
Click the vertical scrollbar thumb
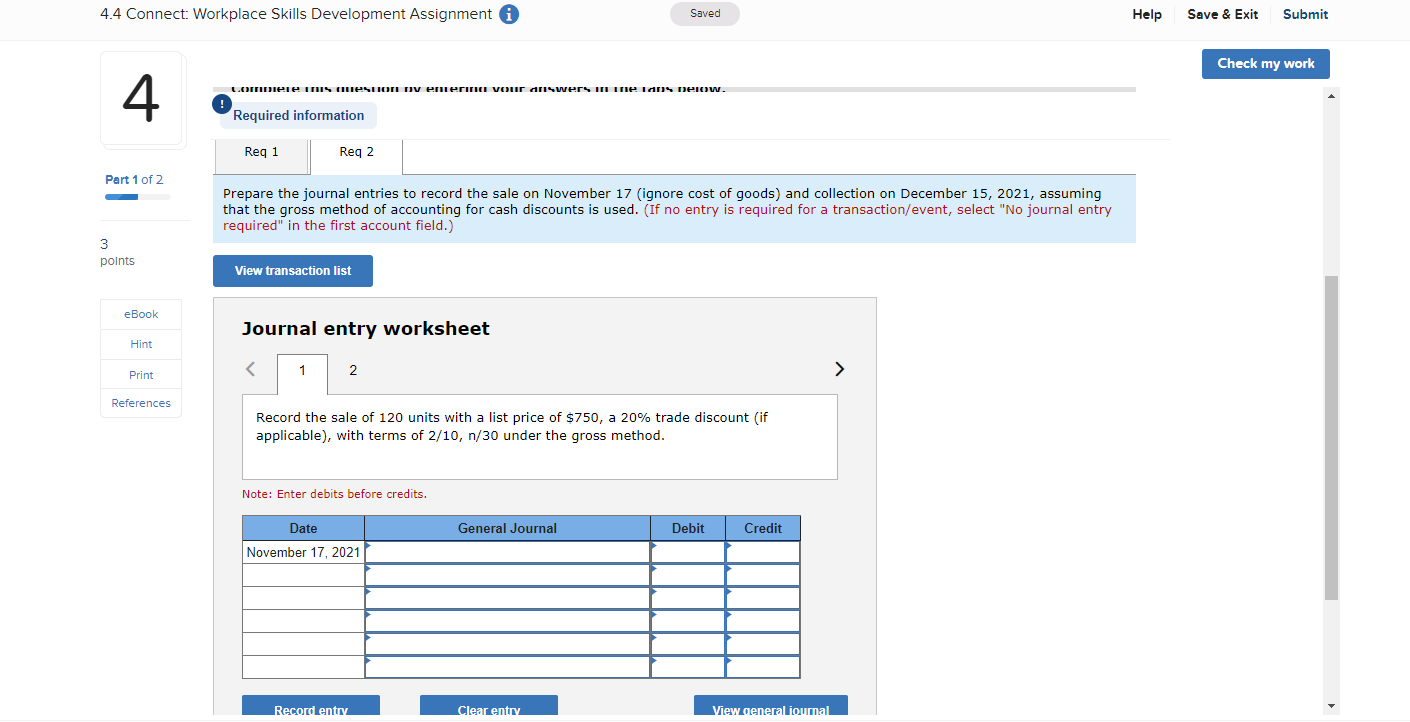click(1331, 437)
